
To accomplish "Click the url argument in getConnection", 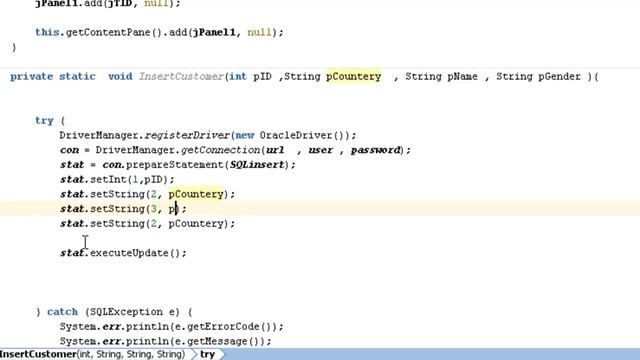I will coord(275,150).
